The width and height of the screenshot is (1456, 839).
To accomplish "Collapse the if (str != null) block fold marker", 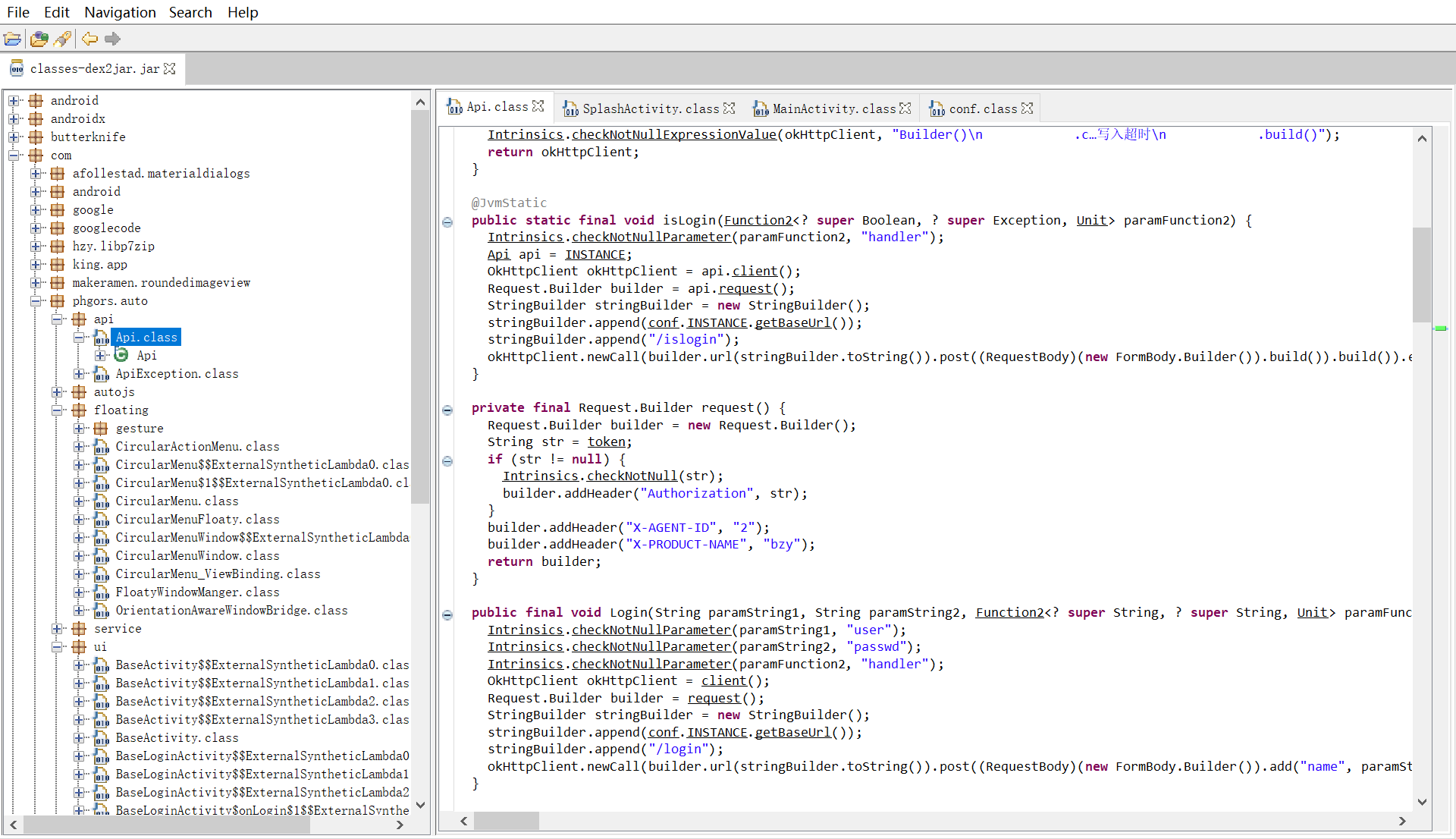I will (x=447, y=461).
